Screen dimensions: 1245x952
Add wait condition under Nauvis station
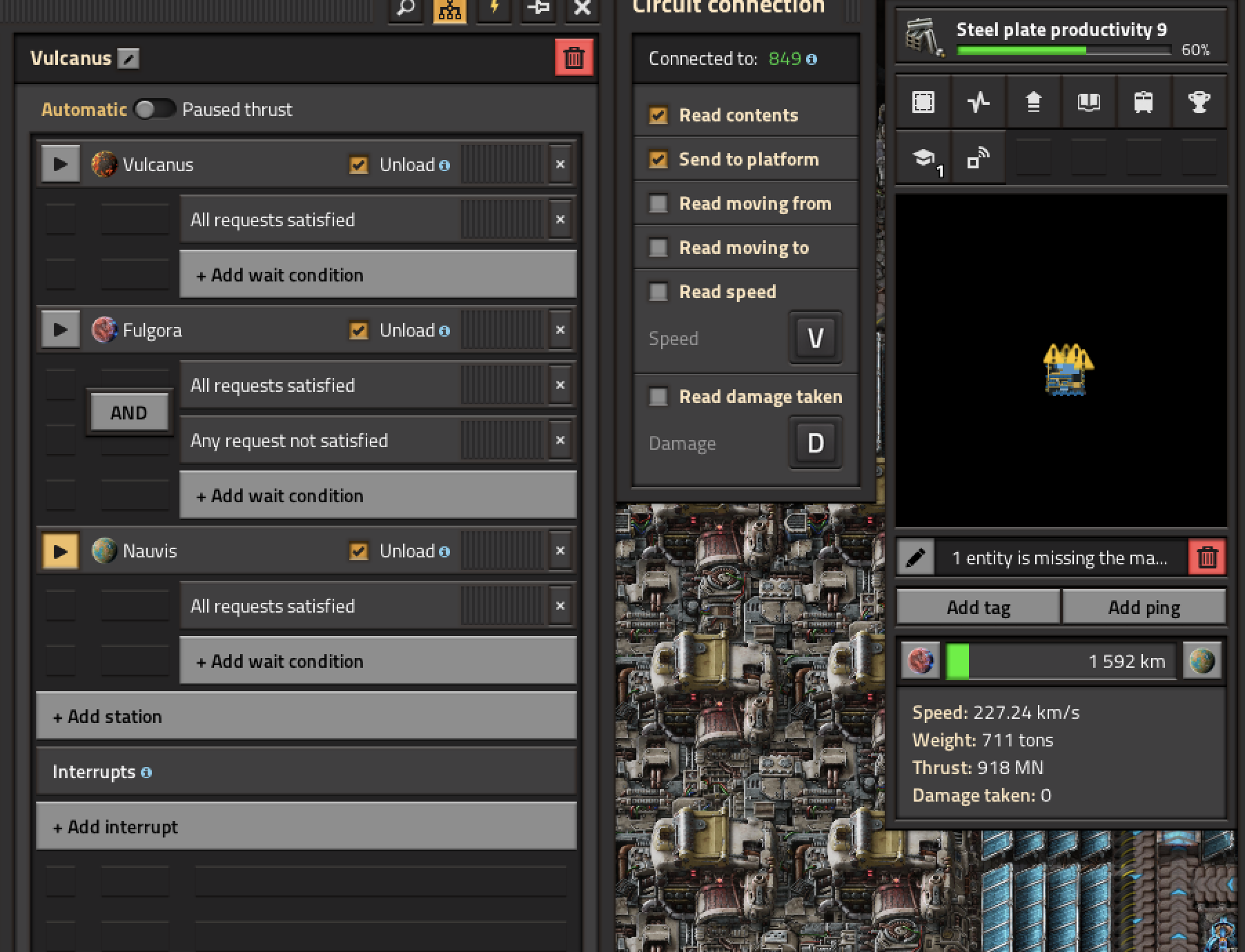(378, 661)
